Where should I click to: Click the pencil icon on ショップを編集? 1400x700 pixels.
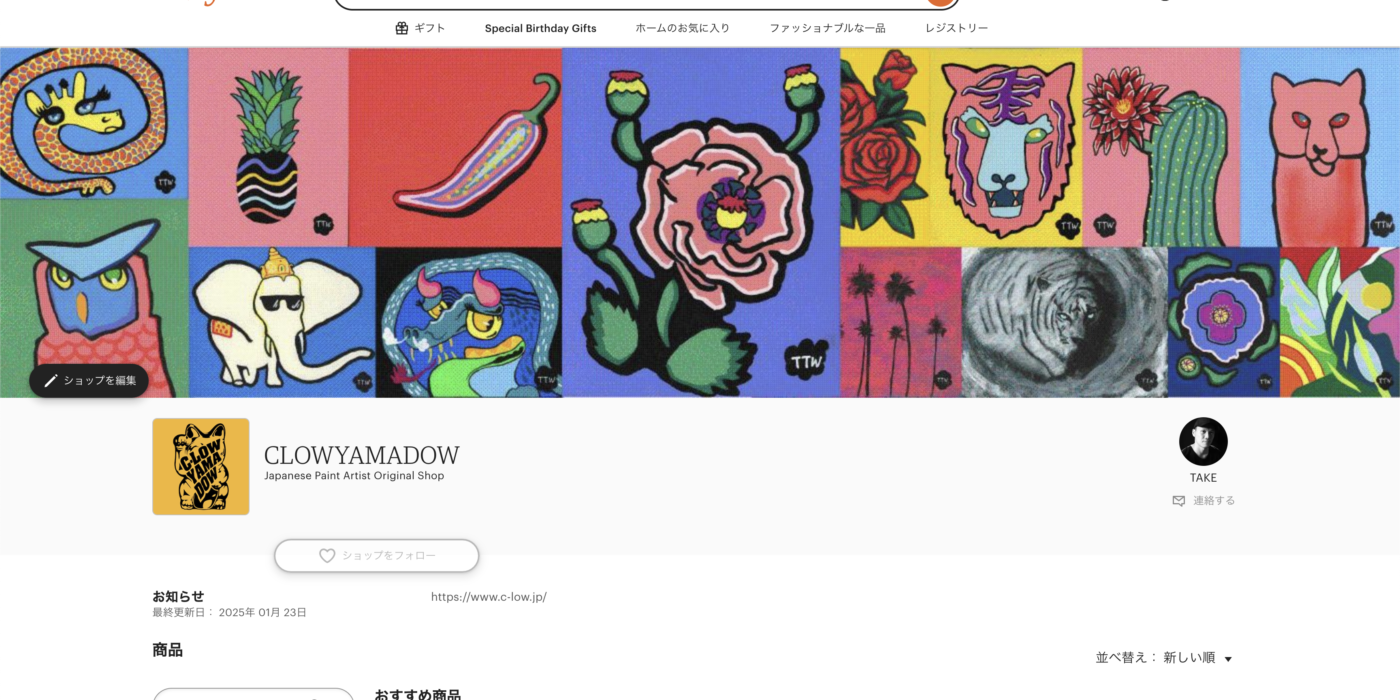[x=51, y=381]
